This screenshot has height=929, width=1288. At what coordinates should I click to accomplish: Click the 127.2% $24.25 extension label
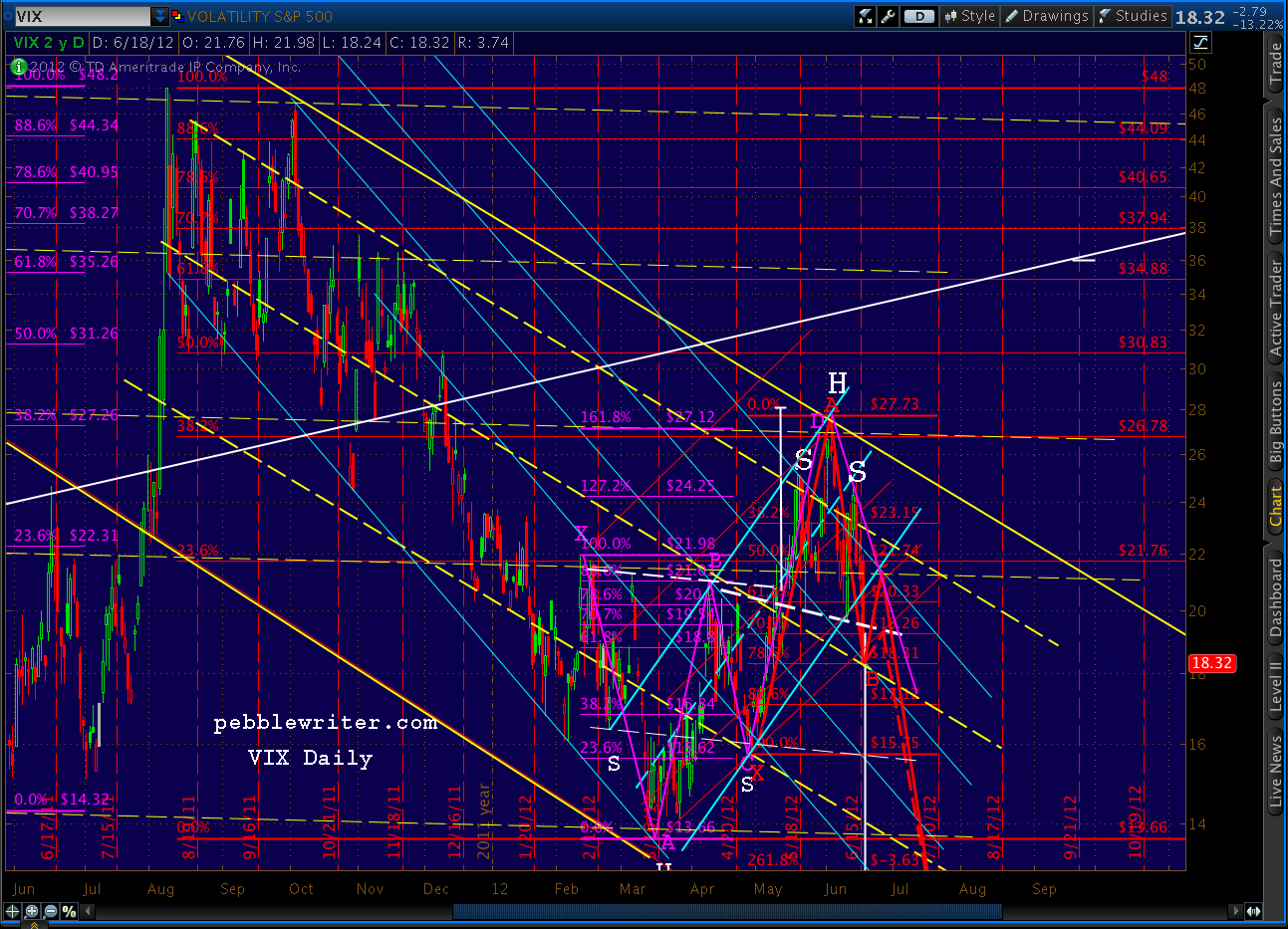point(647,487)
